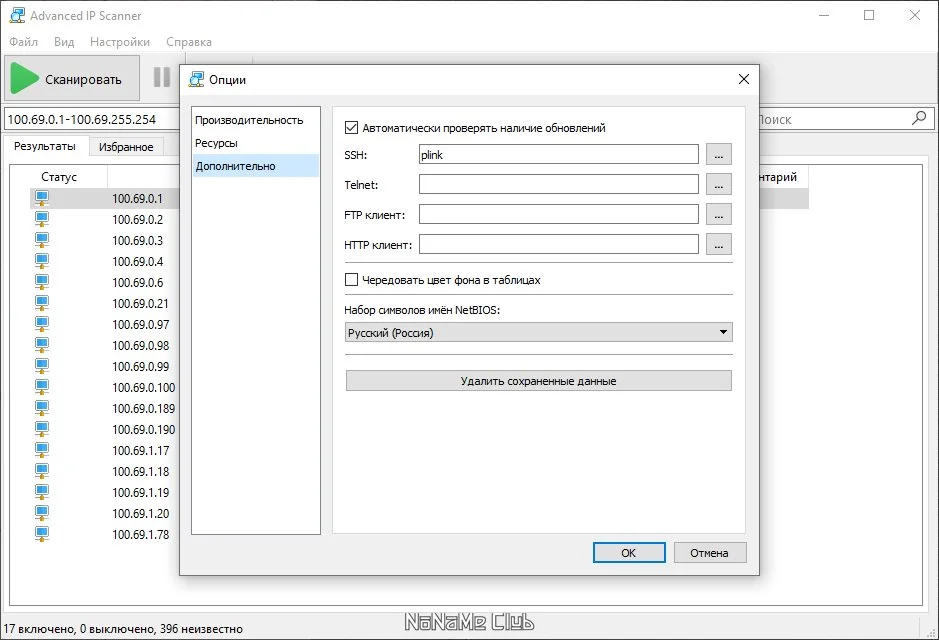Viewport: 939px width, 640px height.
Task: Click the Сканировать button
Action: pos(72,78)
